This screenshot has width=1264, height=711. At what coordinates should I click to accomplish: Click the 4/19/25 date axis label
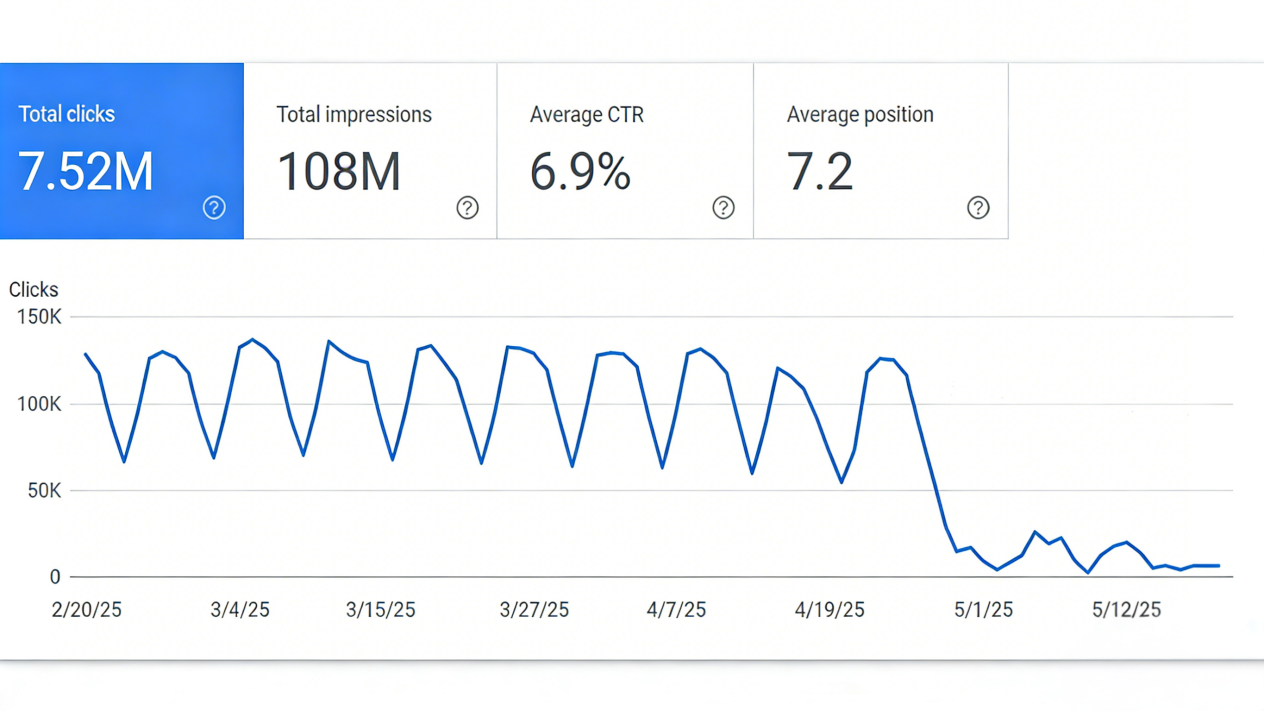click(x=829, y=610)
